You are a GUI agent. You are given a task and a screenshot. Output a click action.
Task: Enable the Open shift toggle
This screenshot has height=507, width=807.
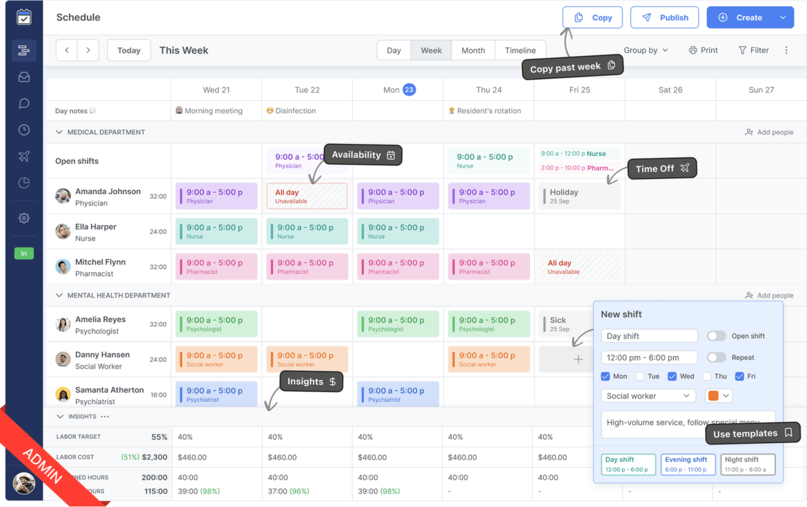[716, 336]
